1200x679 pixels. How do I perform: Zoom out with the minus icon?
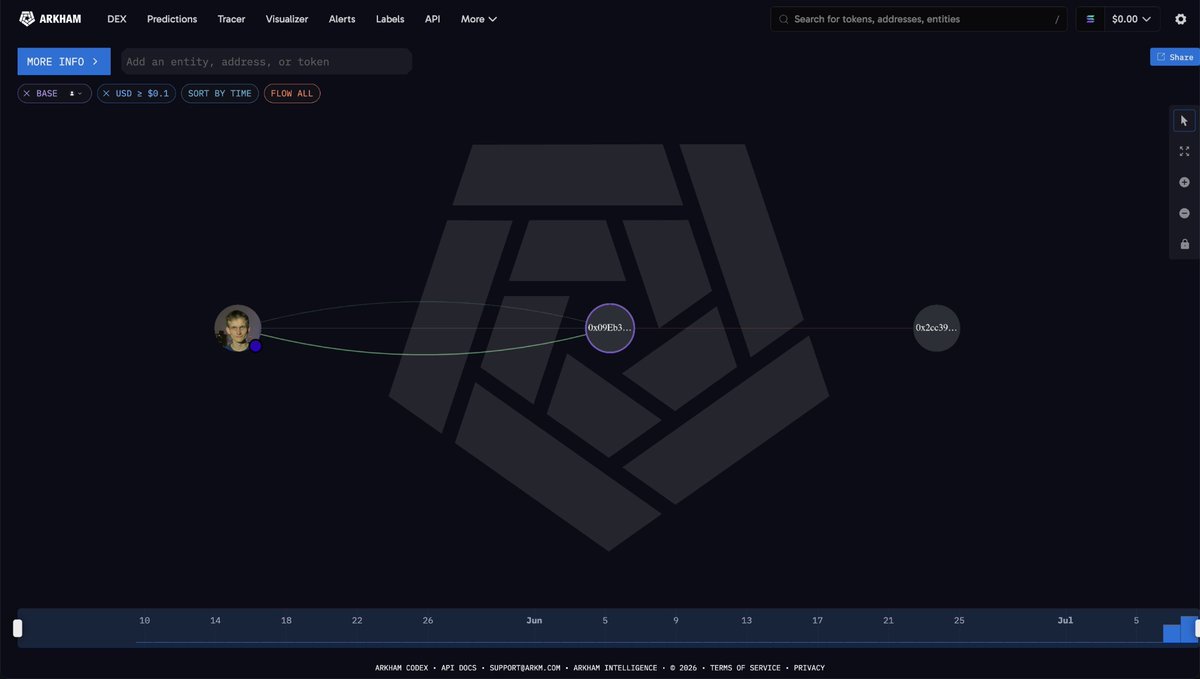pyautogui.click(x=1184, y=213)
